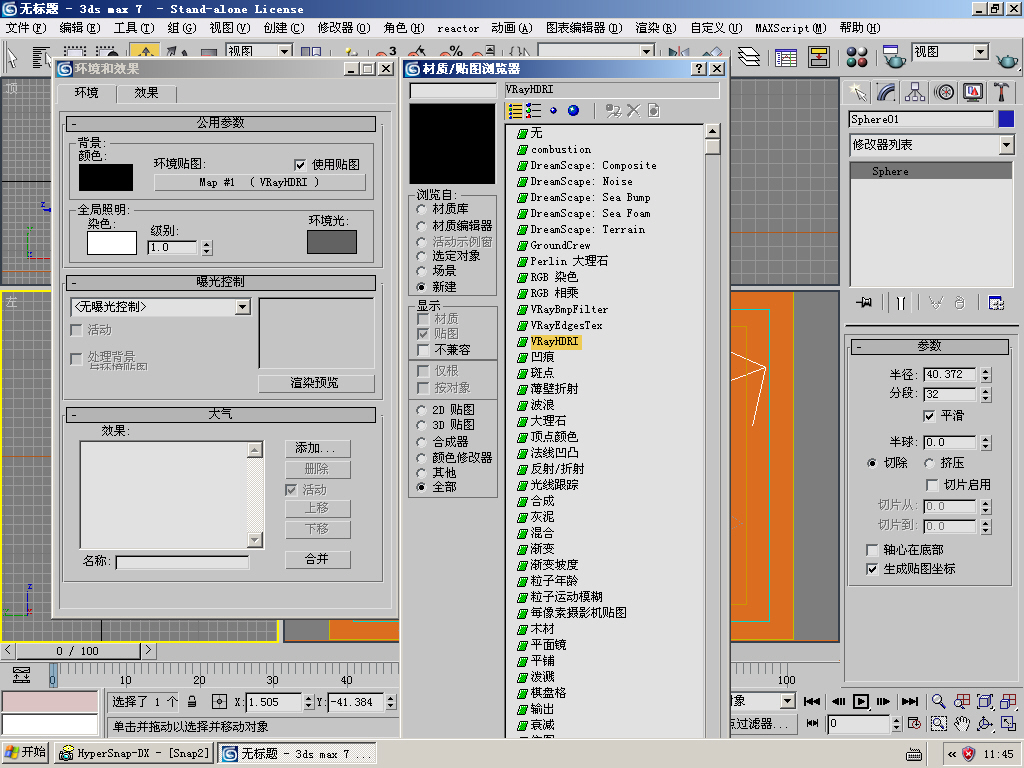Image resolution: width=1024 pixels, height=768 pixels.
Task: Open the Layer Manager icon in main toolbar
Action: [749, 57]
